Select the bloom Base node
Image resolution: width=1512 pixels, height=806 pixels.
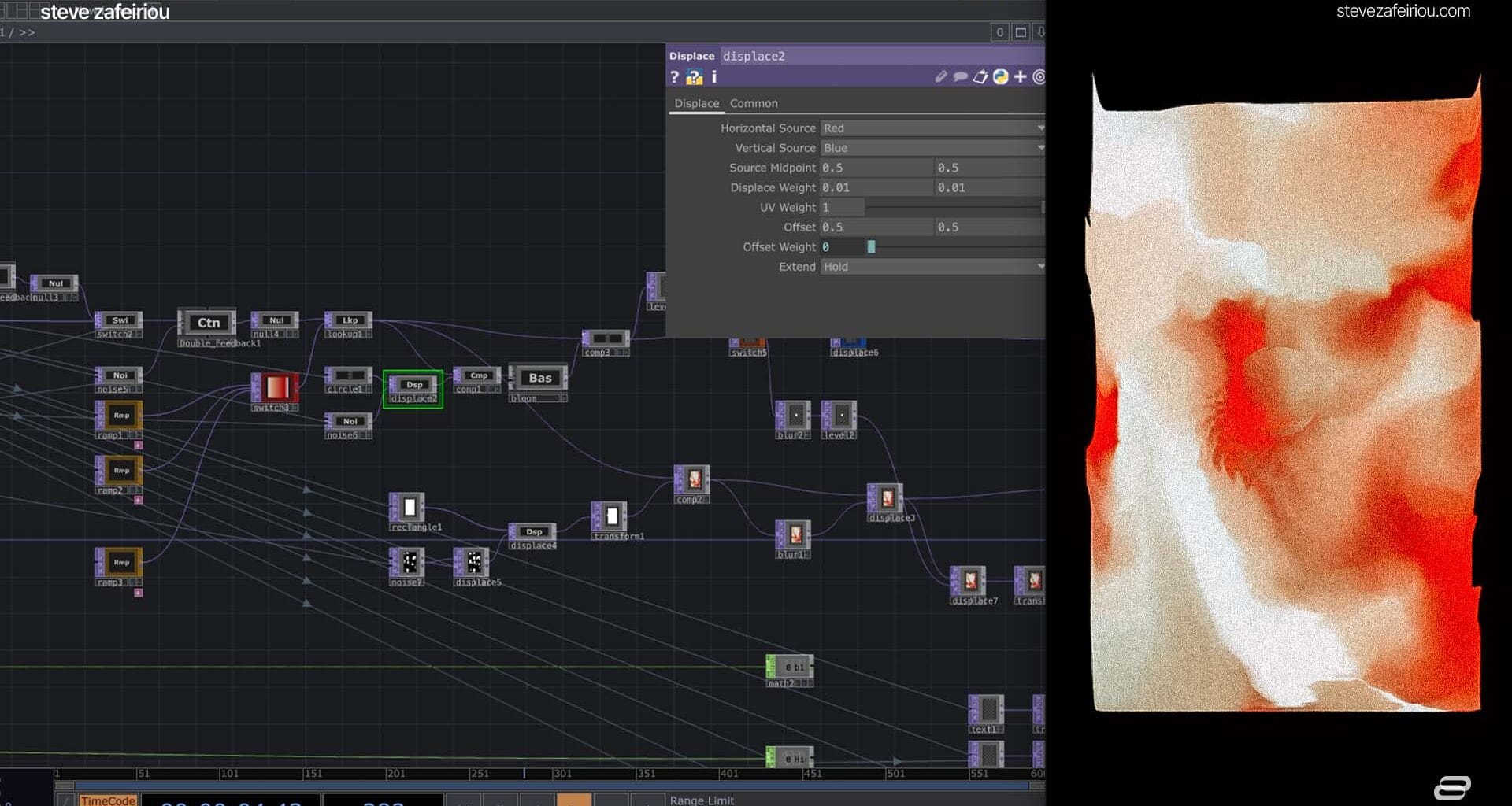pos(539,379)
